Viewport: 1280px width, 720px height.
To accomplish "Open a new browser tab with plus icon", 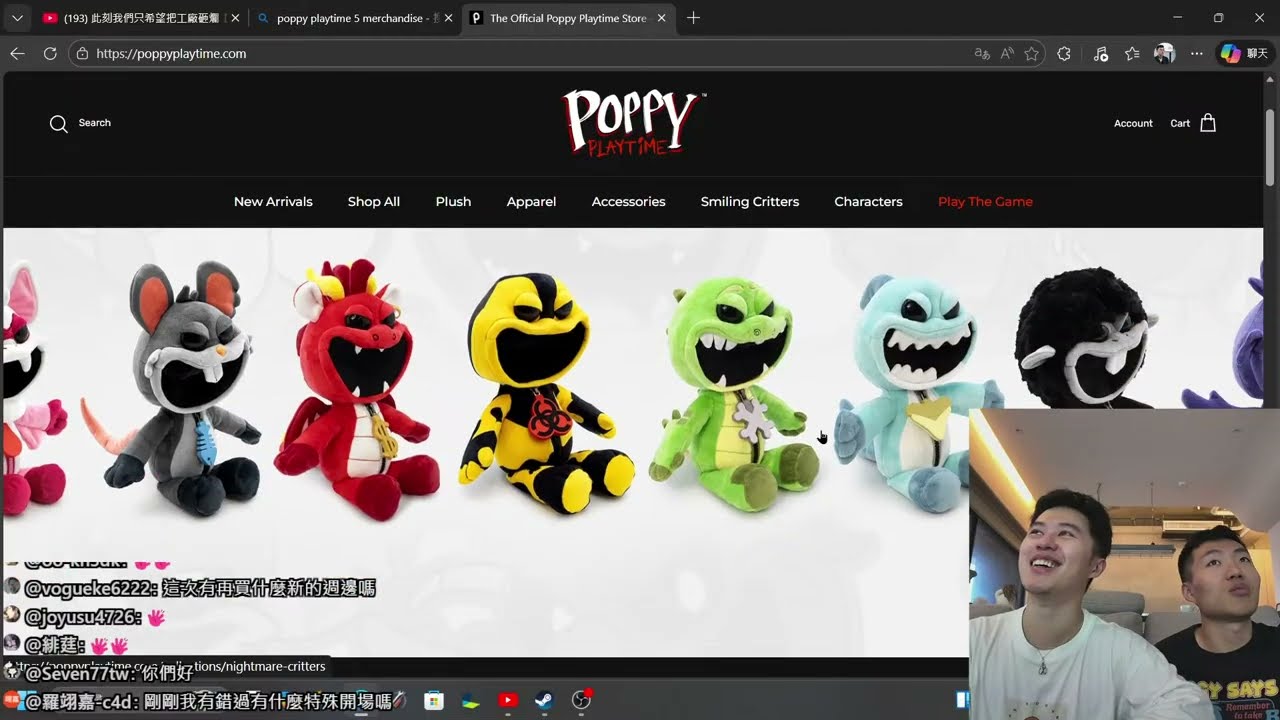I will [694, 18].
